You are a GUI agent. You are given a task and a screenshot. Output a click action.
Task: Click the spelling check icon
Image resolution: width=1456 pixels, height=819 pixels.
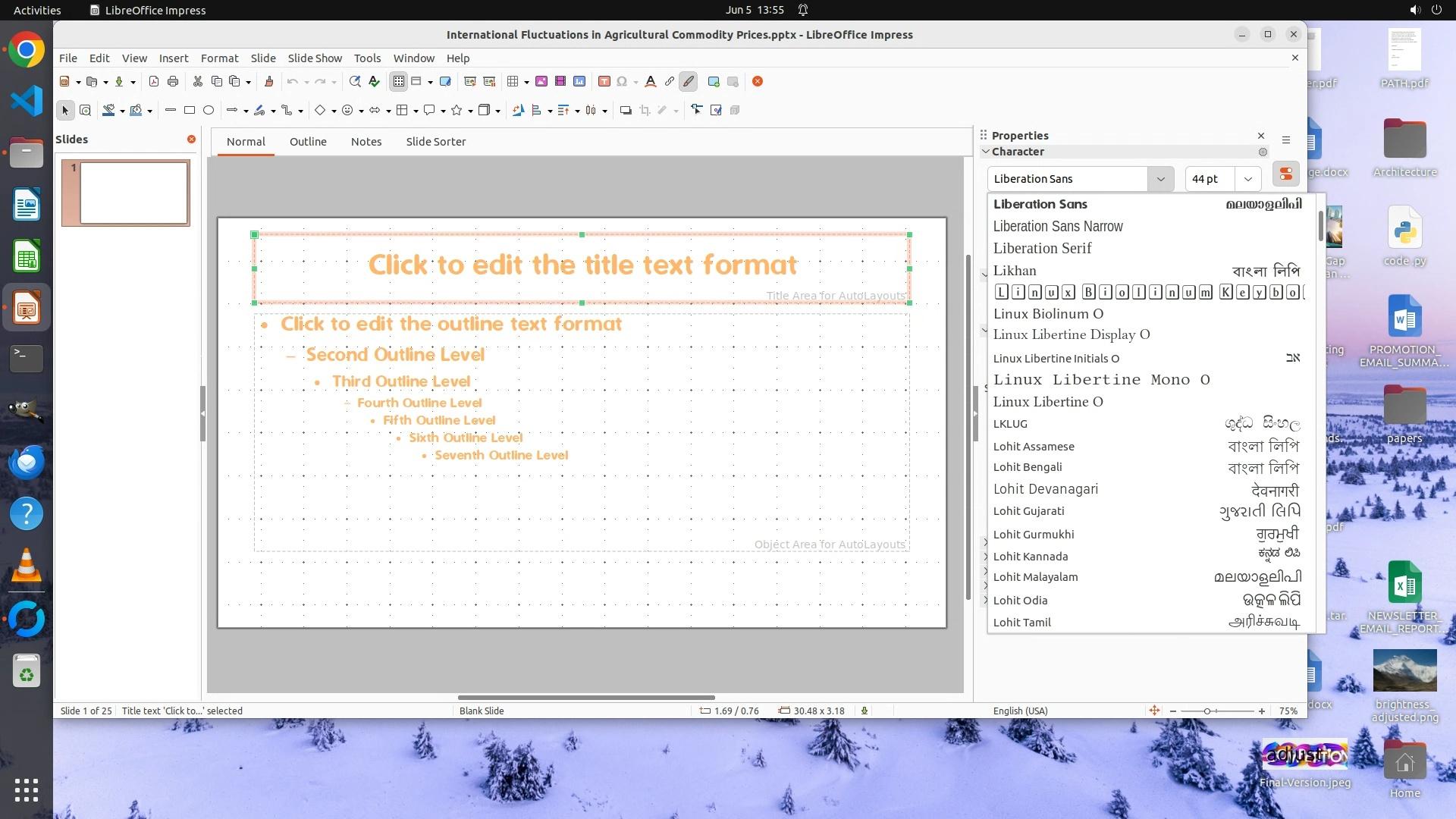tap(374, 82)
